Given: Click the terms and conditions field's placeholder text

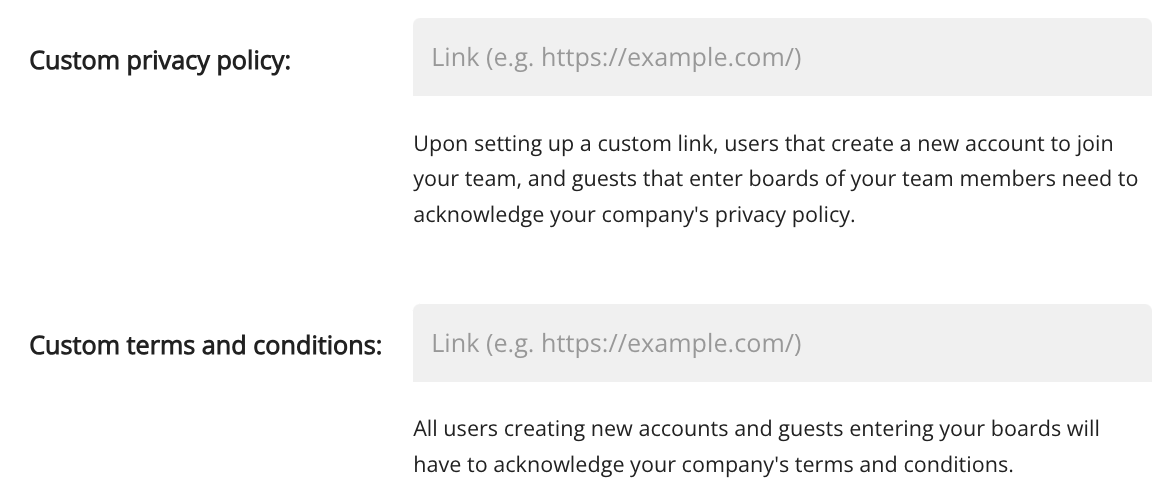Looking at the screenshot, I should (x=616, y=344).
